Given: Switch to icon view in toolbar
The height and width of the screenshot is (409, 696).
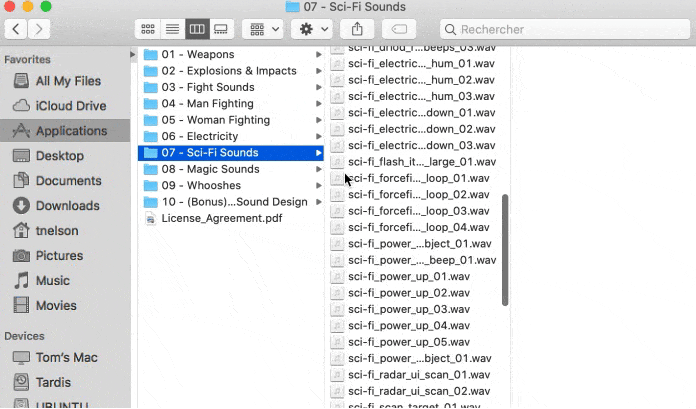Looking at the screenshot, I should (x=148, y=29).
